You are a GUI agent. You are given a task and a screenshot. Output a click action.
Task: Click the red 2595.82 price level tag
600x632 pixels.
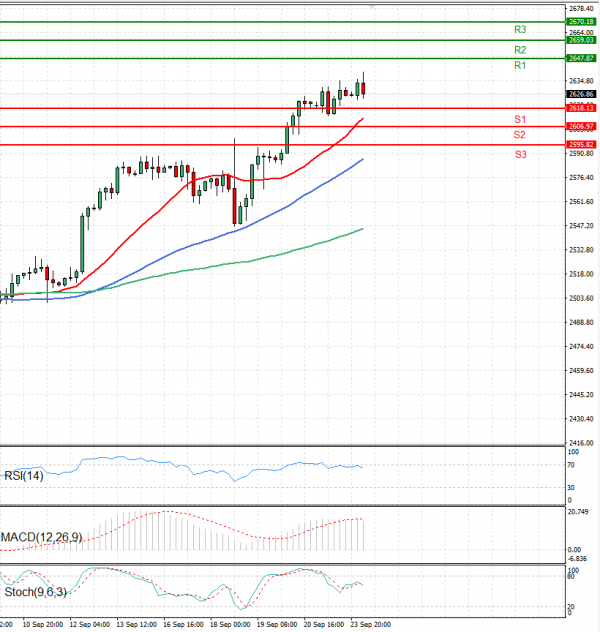click(x=581, y=145)
